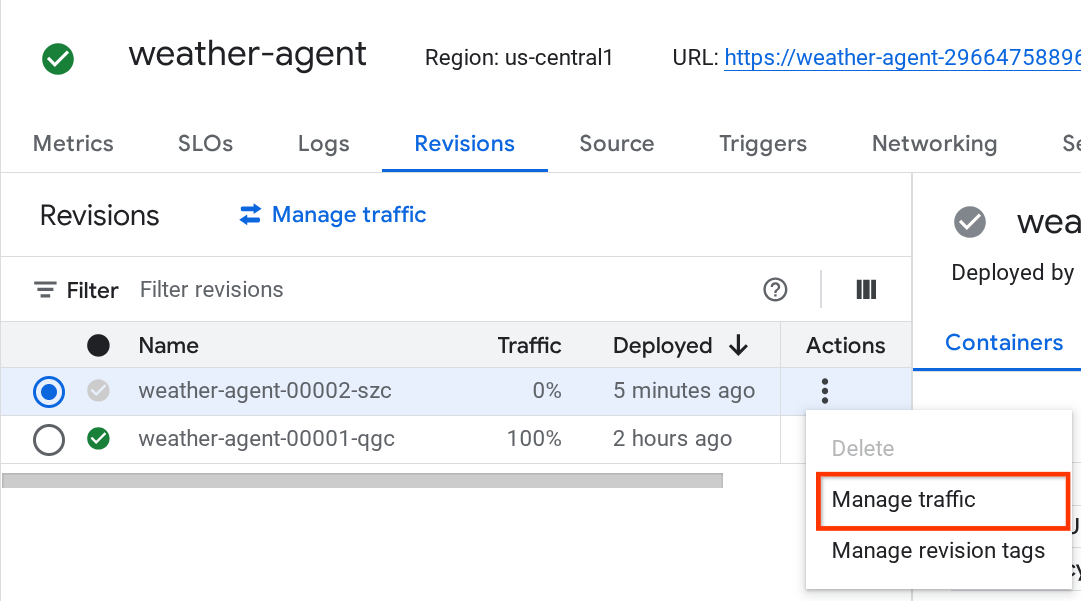Switch to the Metrics tab
1081x601 pixels.
[73, 144]
